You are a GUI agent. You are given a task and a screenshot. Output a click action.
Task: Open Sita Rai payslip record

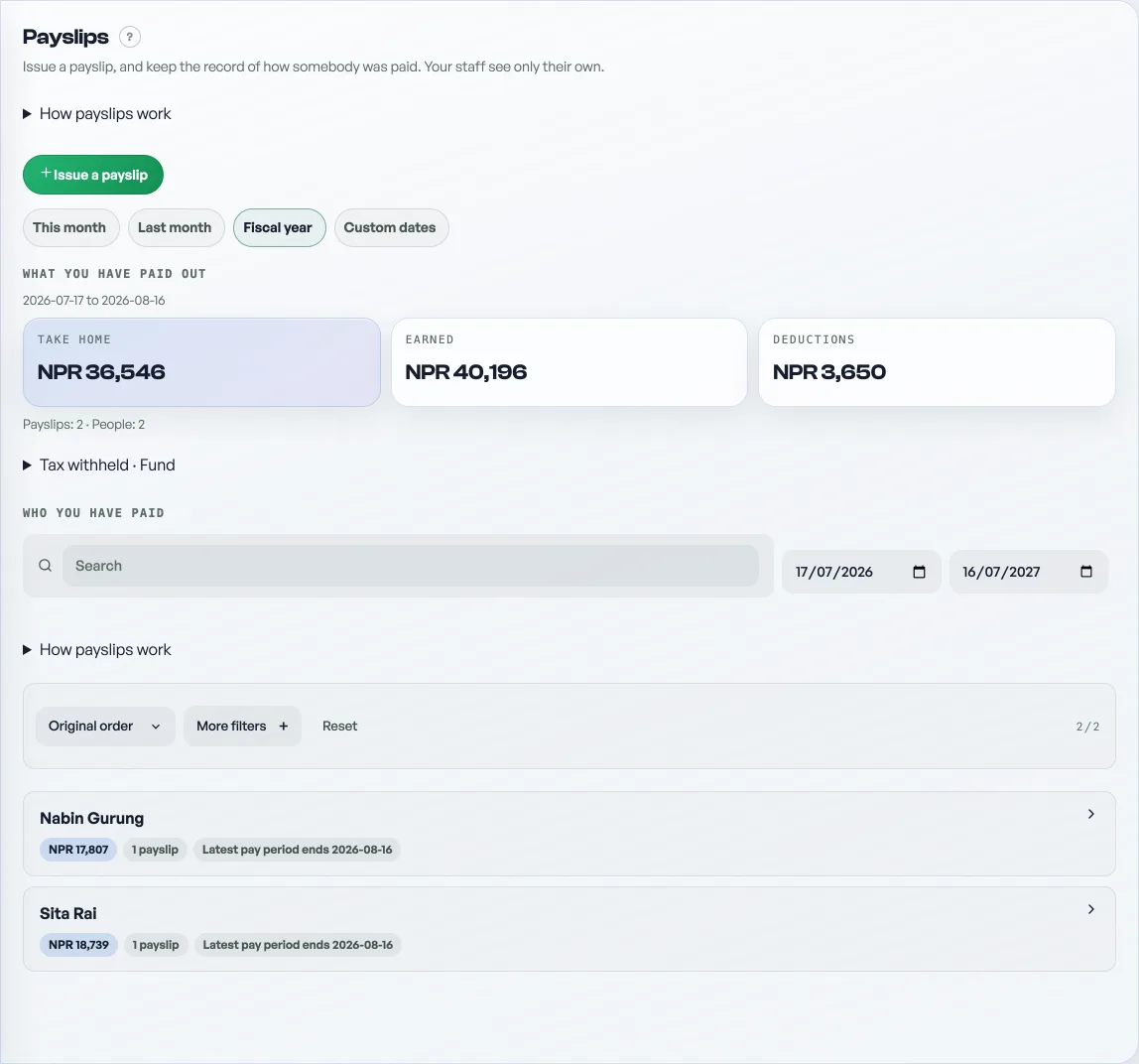(569, 929)
